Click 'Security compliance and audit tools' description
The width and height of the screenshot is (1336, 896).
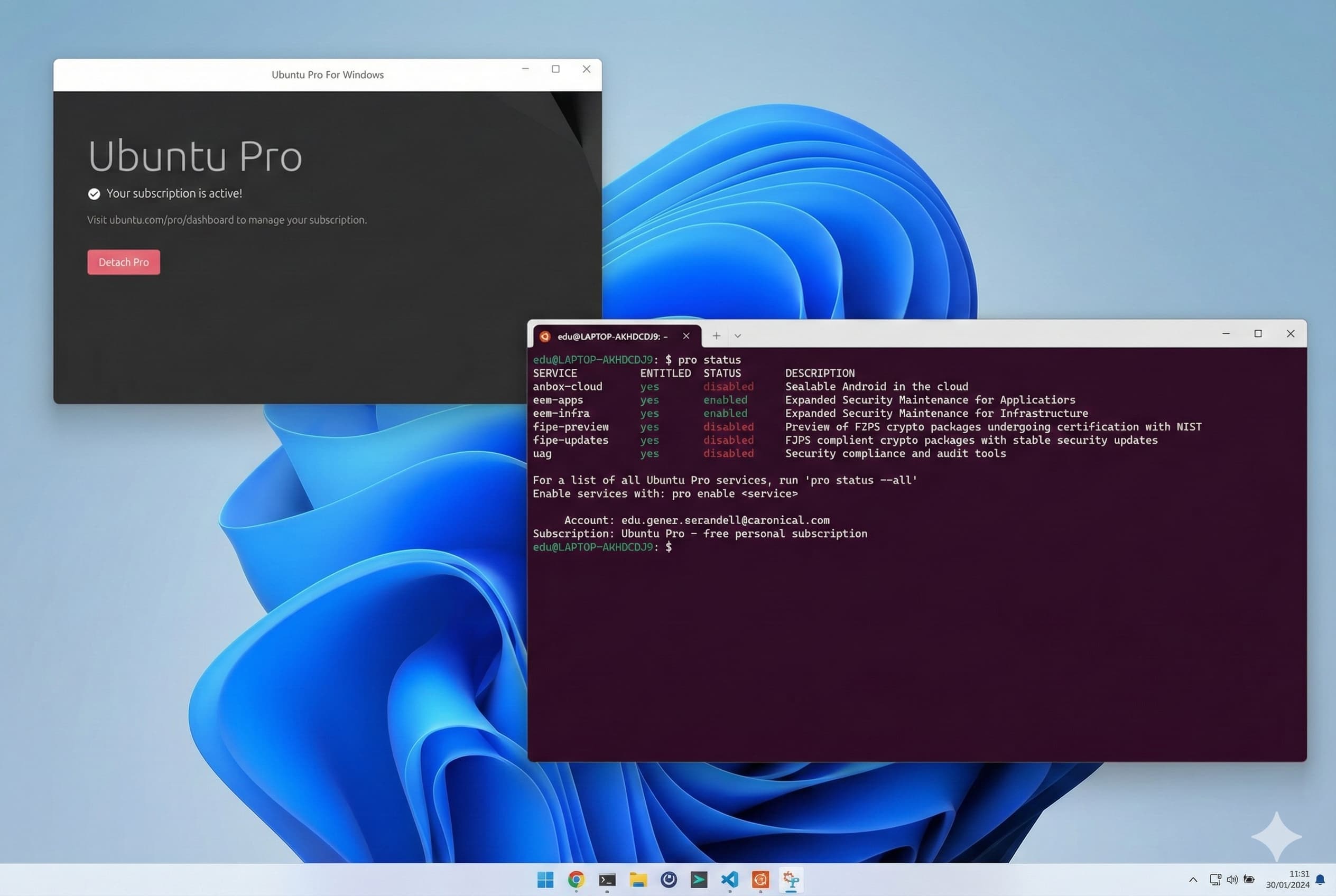click(895, 454)
